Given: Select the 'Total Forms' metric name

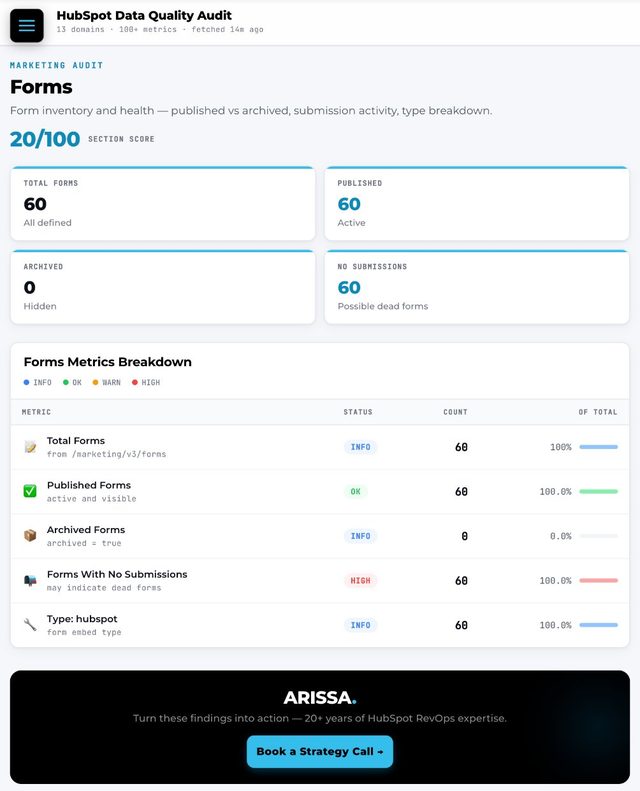Looking at the screenshot, I should point(76,440).
